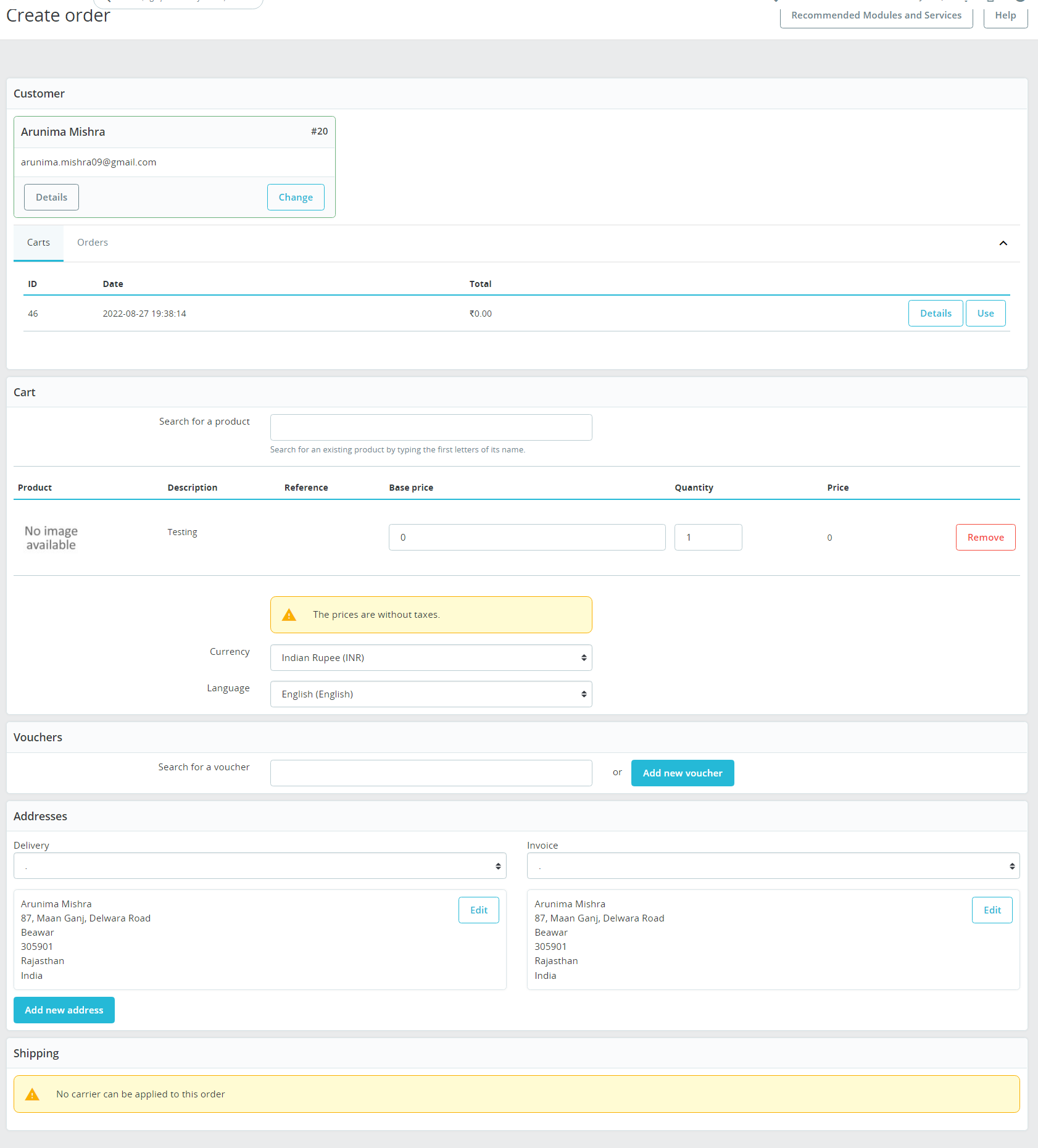This screenshot has width=1038, height=1148.
Task: Open the Currency dropdown
Action: (431, 658)
